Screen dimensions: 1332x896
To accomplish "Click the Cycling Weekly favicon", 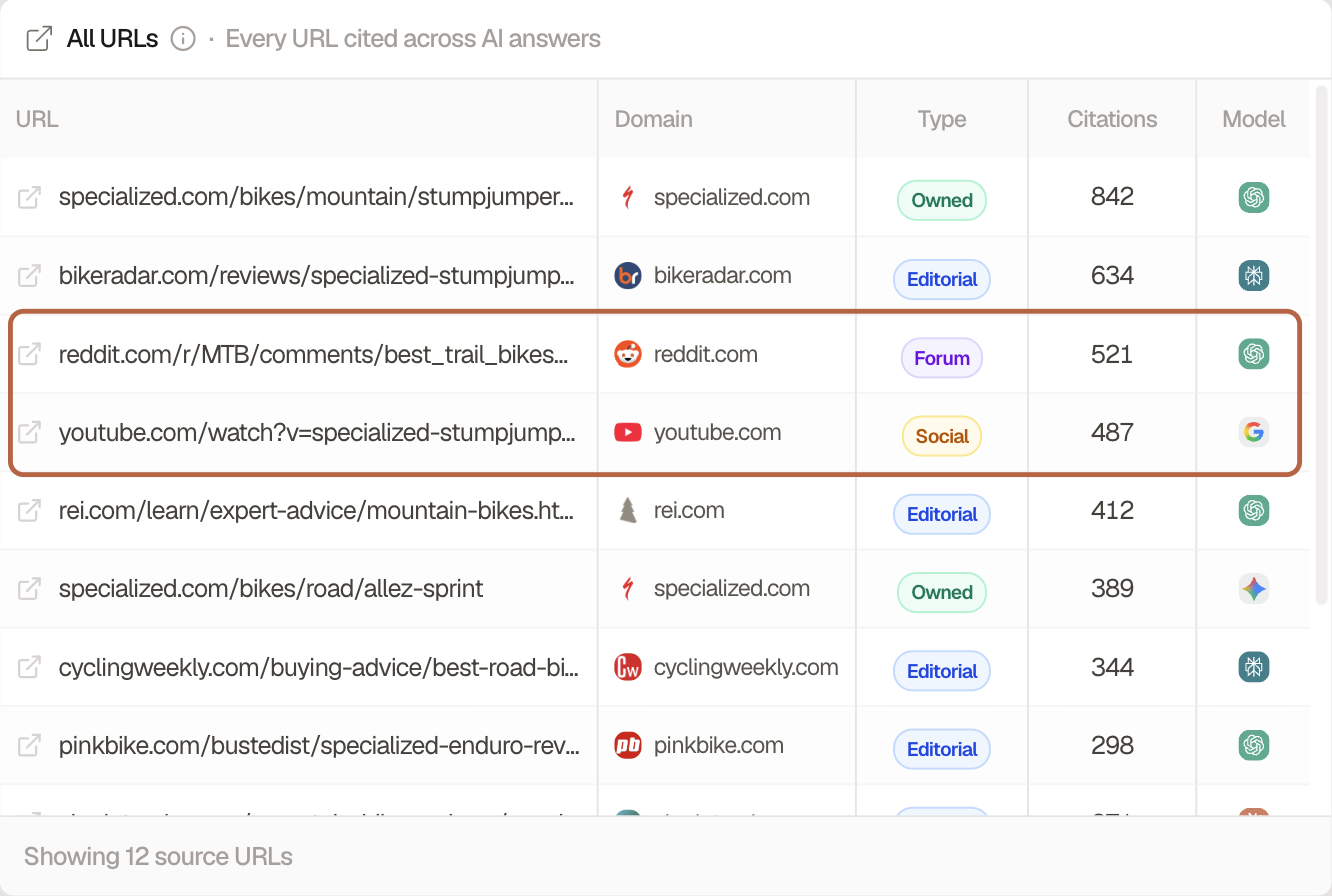I will [x=628, y=667].
